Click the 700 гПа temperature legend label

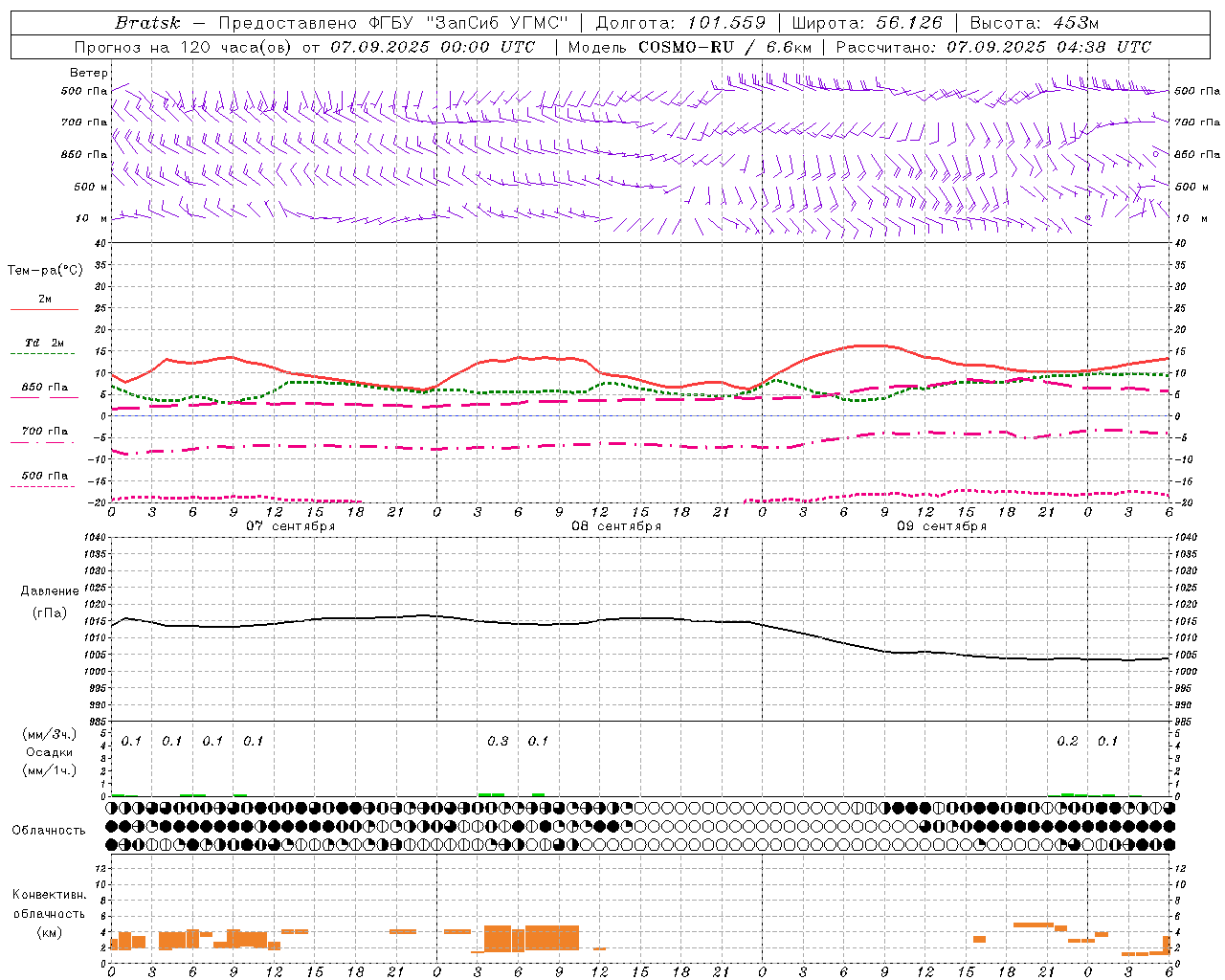point(45,431)
